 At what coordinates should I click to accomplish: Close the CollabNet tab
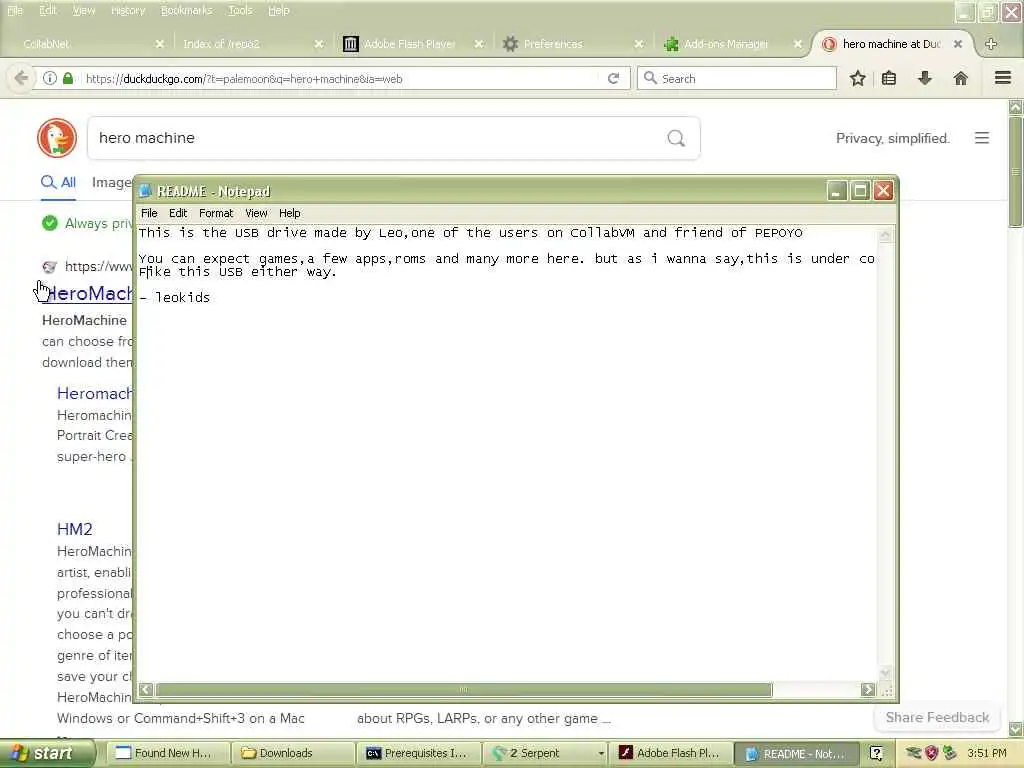pos(160,44)
